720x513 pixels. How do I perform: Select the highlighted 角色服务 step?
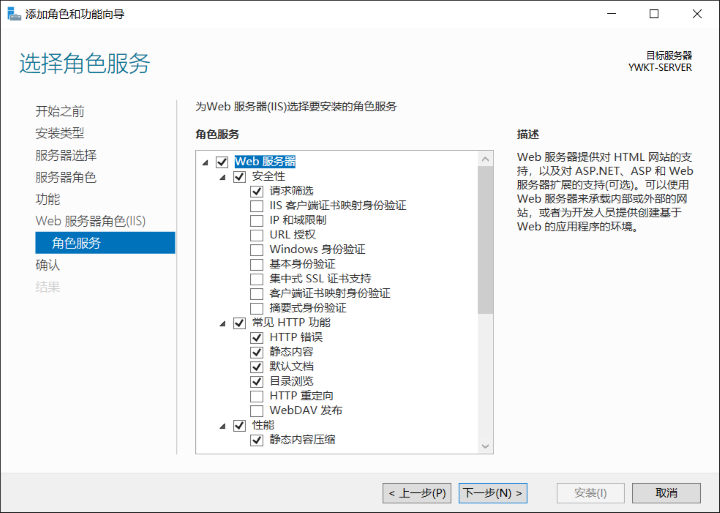(x=105, y=242)
